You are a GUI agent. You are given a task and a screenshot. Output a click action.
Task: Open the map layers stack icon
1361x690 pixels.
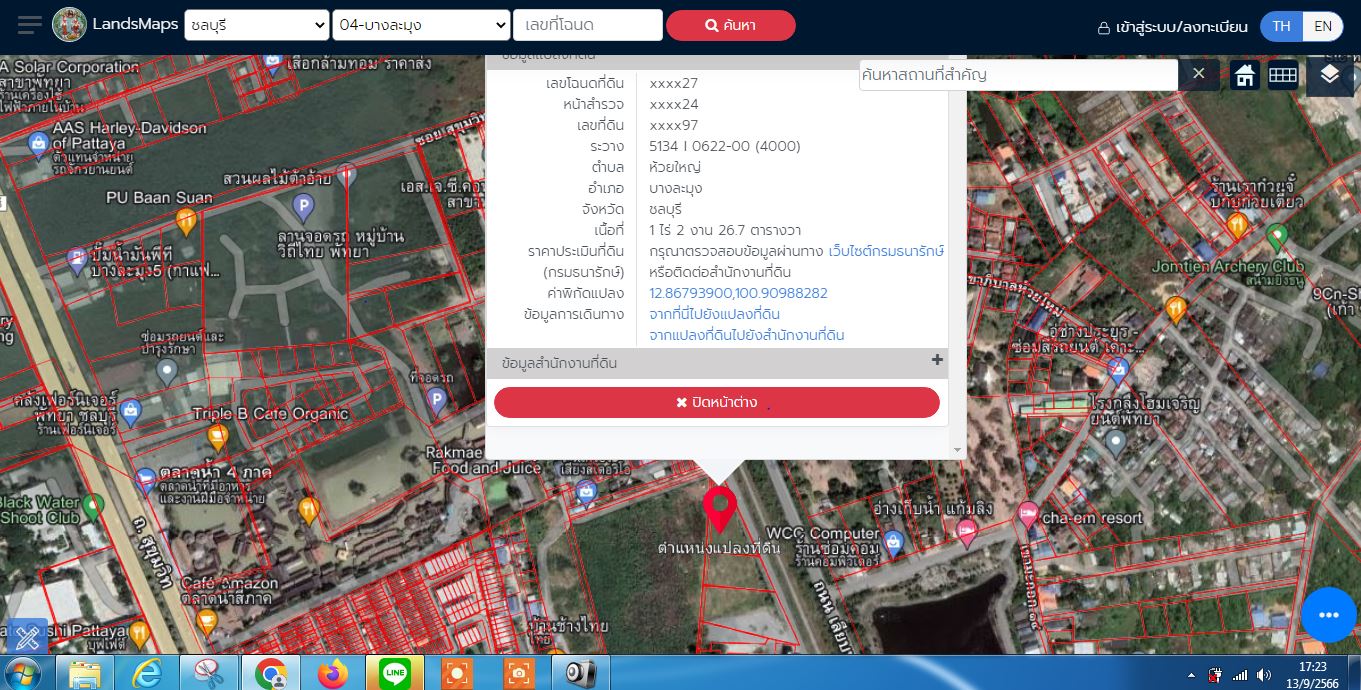1329,75
